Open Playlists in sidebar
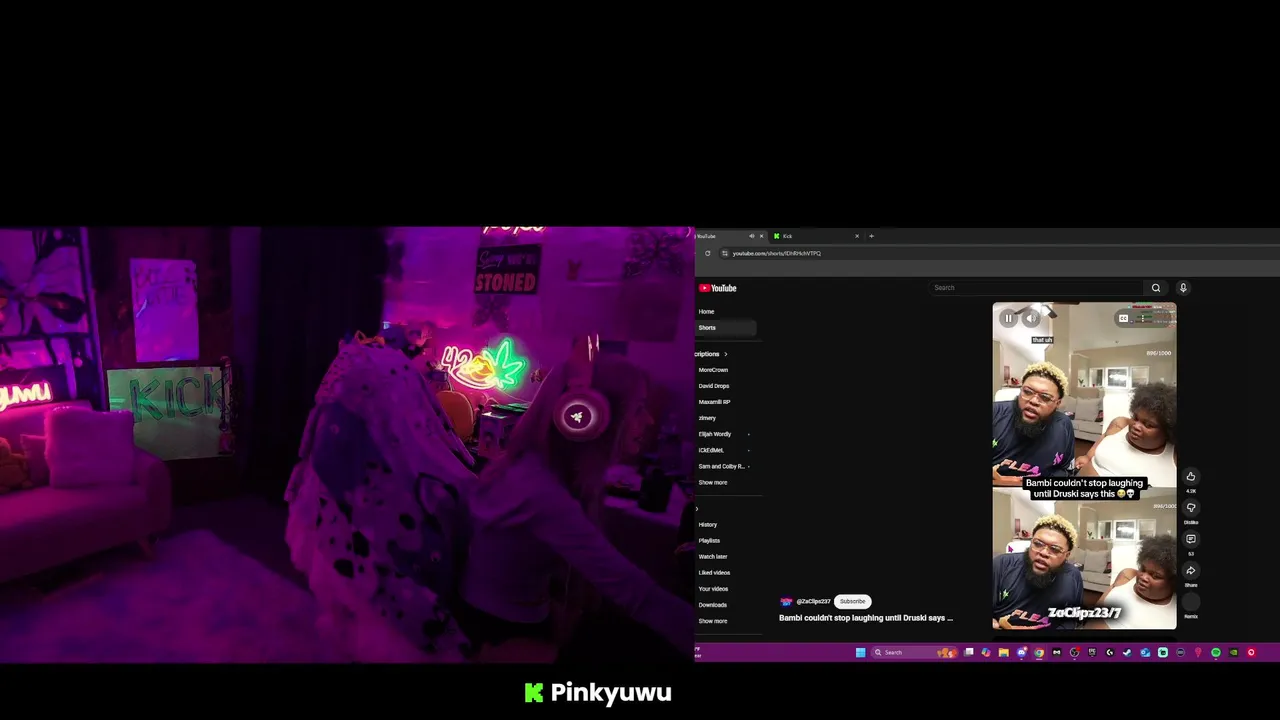1280x720 pixels. [709, 541]
